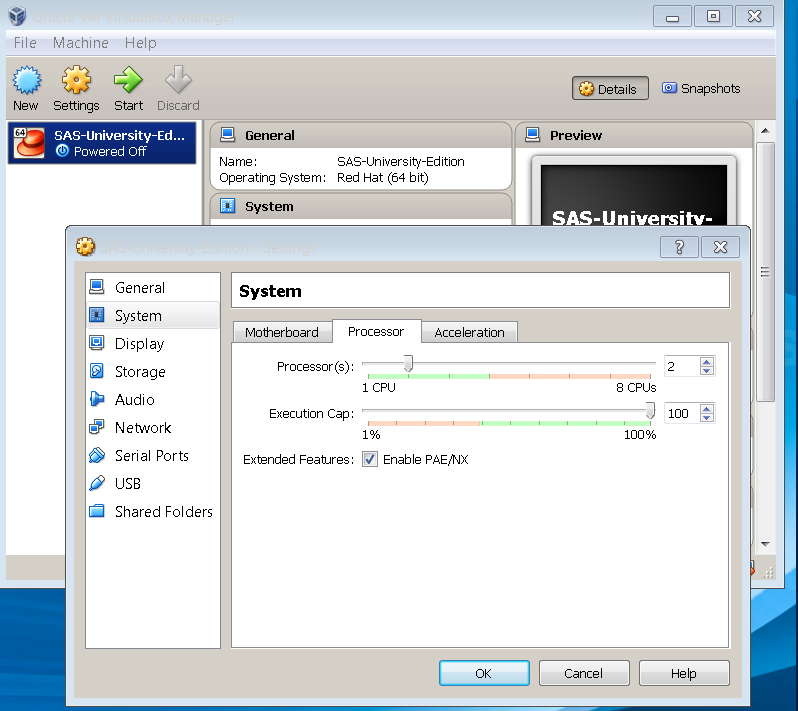Screen dimensions: 798x711
Task: Click the details pane scroll down arrow
Action: tap(765, 544)
